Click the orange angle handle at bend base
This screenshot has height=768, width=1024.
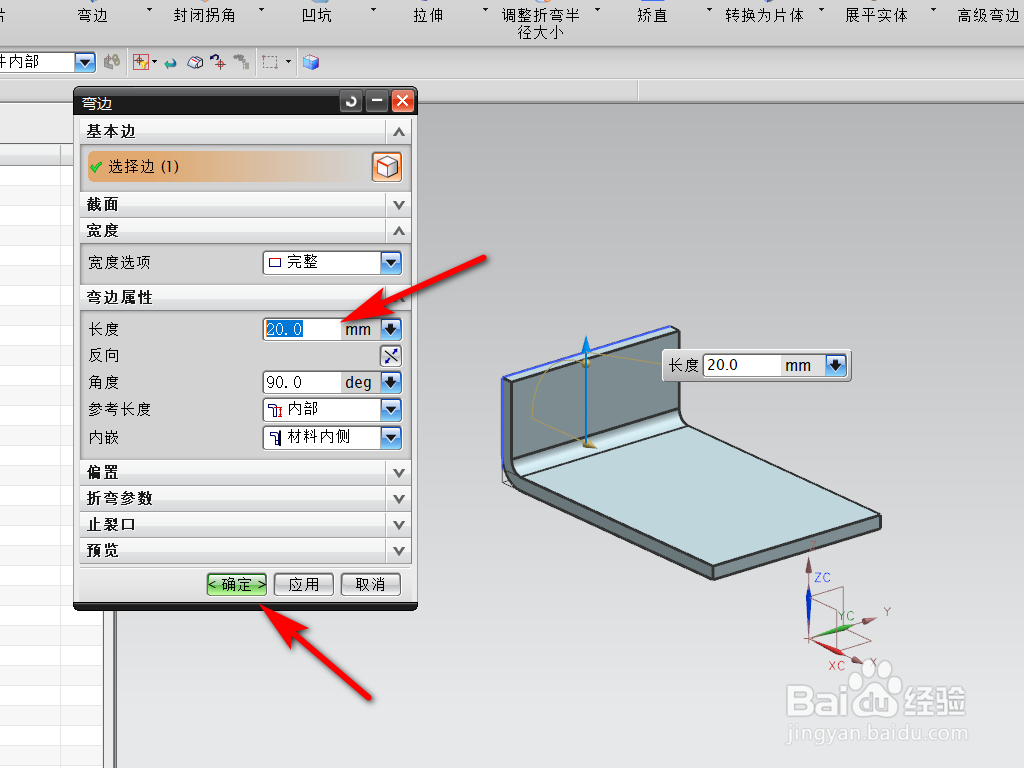tap(590, 443)
